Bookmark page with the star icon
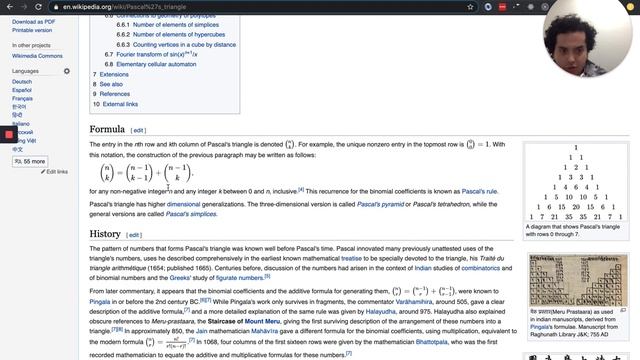The image size is (640, 360). (470, 7)
